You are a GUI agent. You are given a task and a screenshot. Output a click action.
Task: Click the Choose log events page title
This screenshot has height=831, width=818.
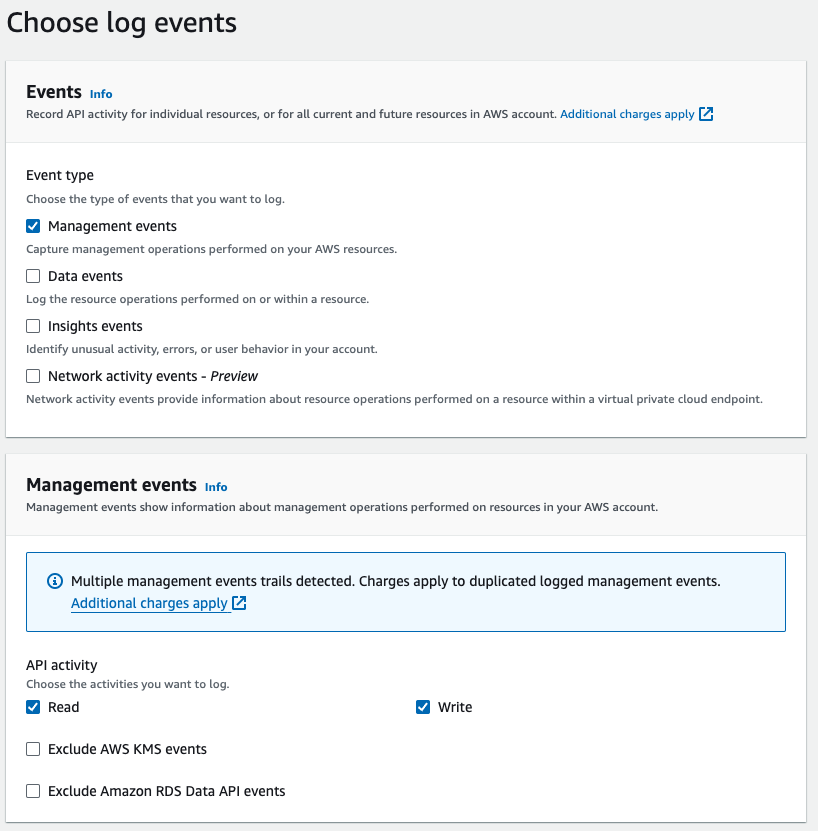(121, 22)
